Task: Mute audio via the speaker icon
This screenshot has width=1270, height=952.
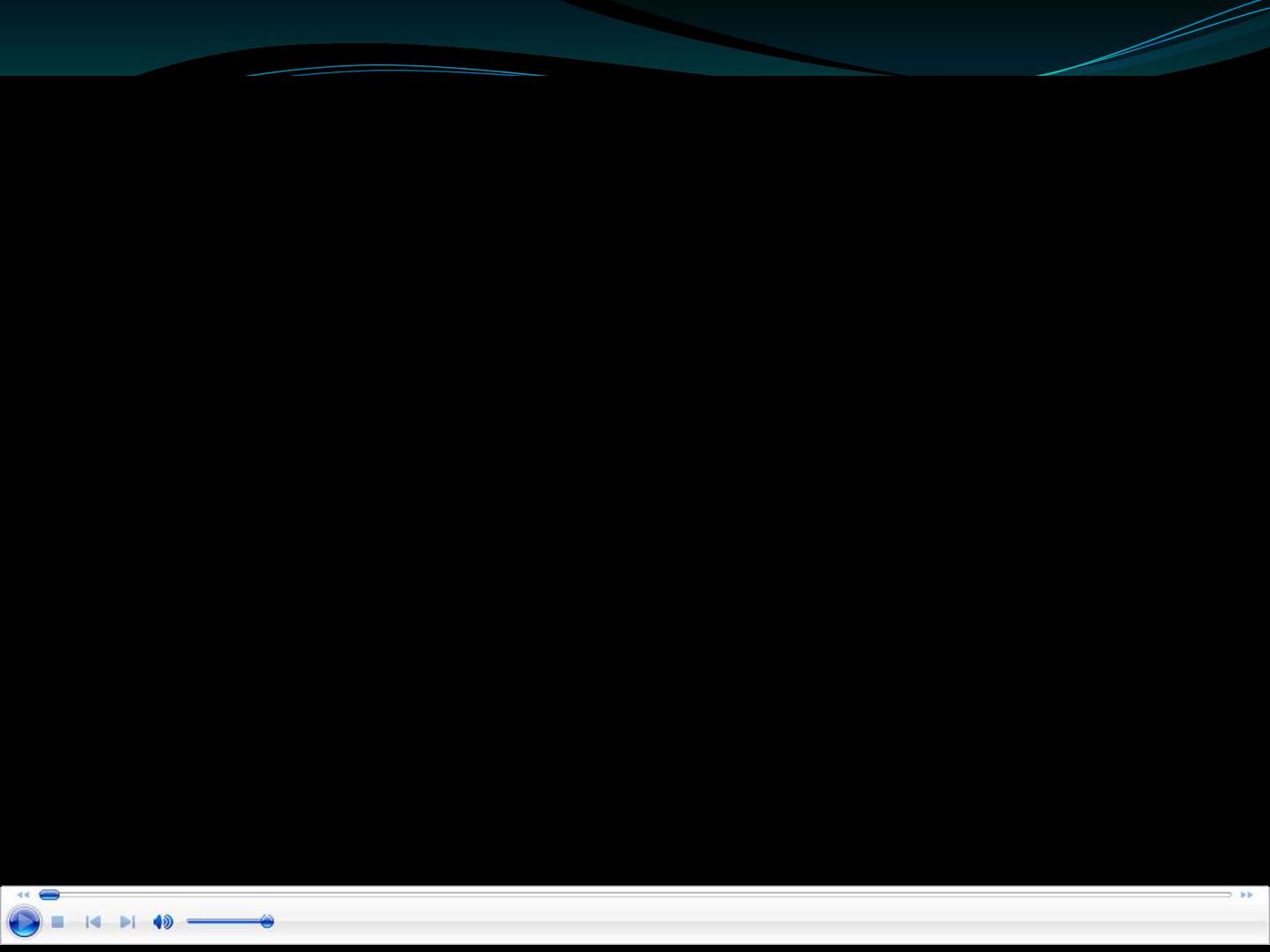Action: (x=162, y=922)
